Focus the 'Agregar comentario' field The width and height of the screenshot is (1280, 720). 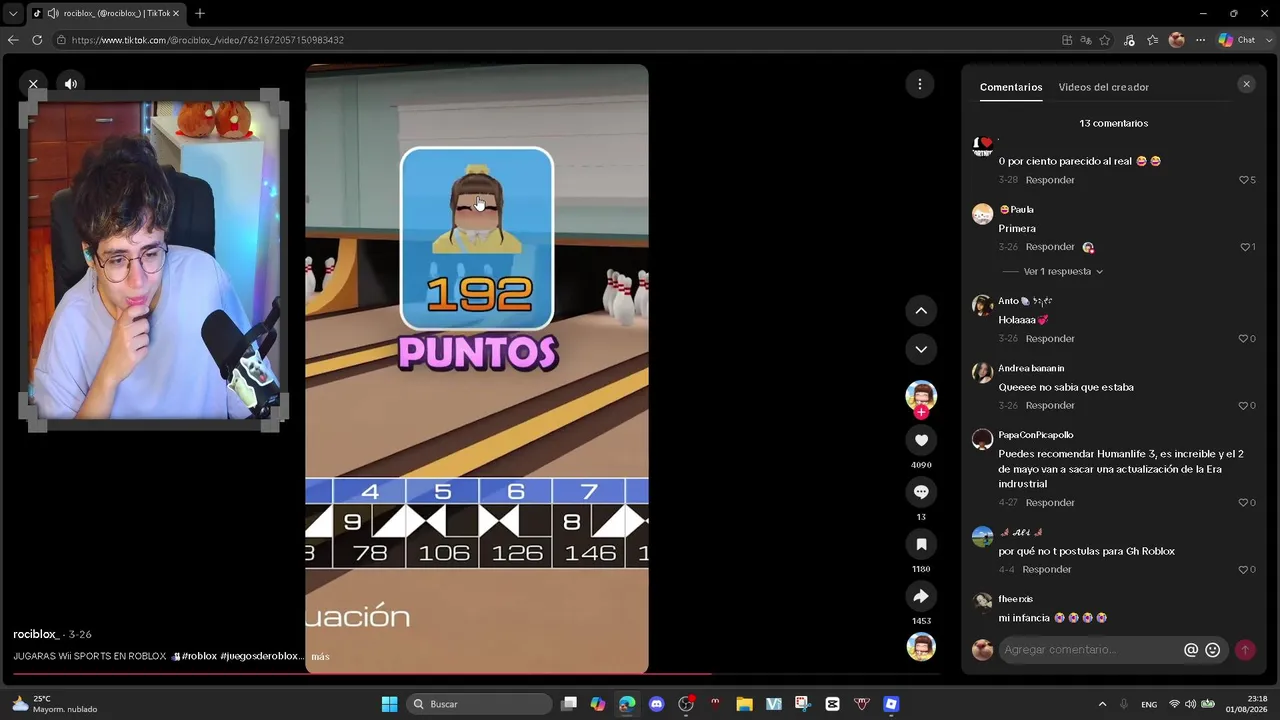pos(1090,650)
